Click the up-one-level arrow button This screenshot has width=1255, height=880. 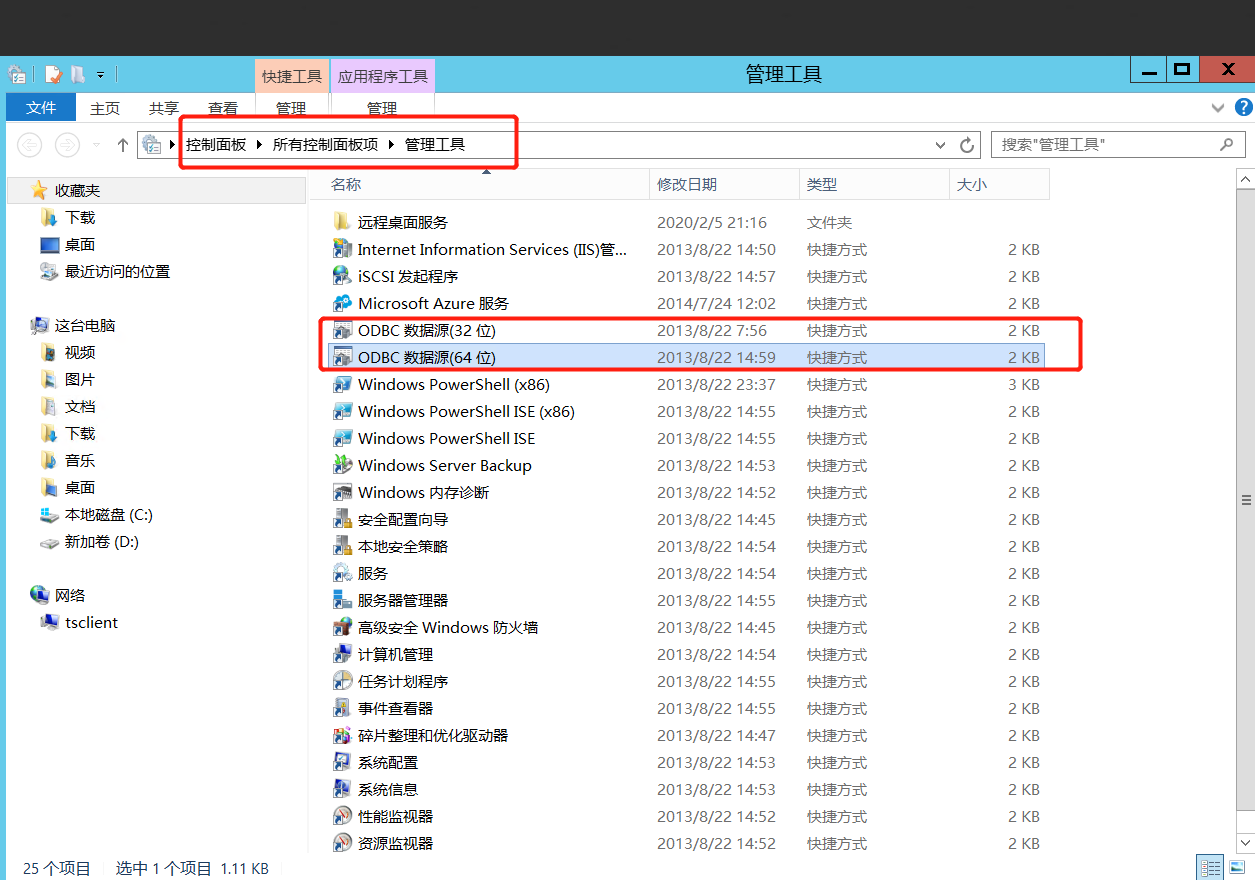click(x=121, y=144)
